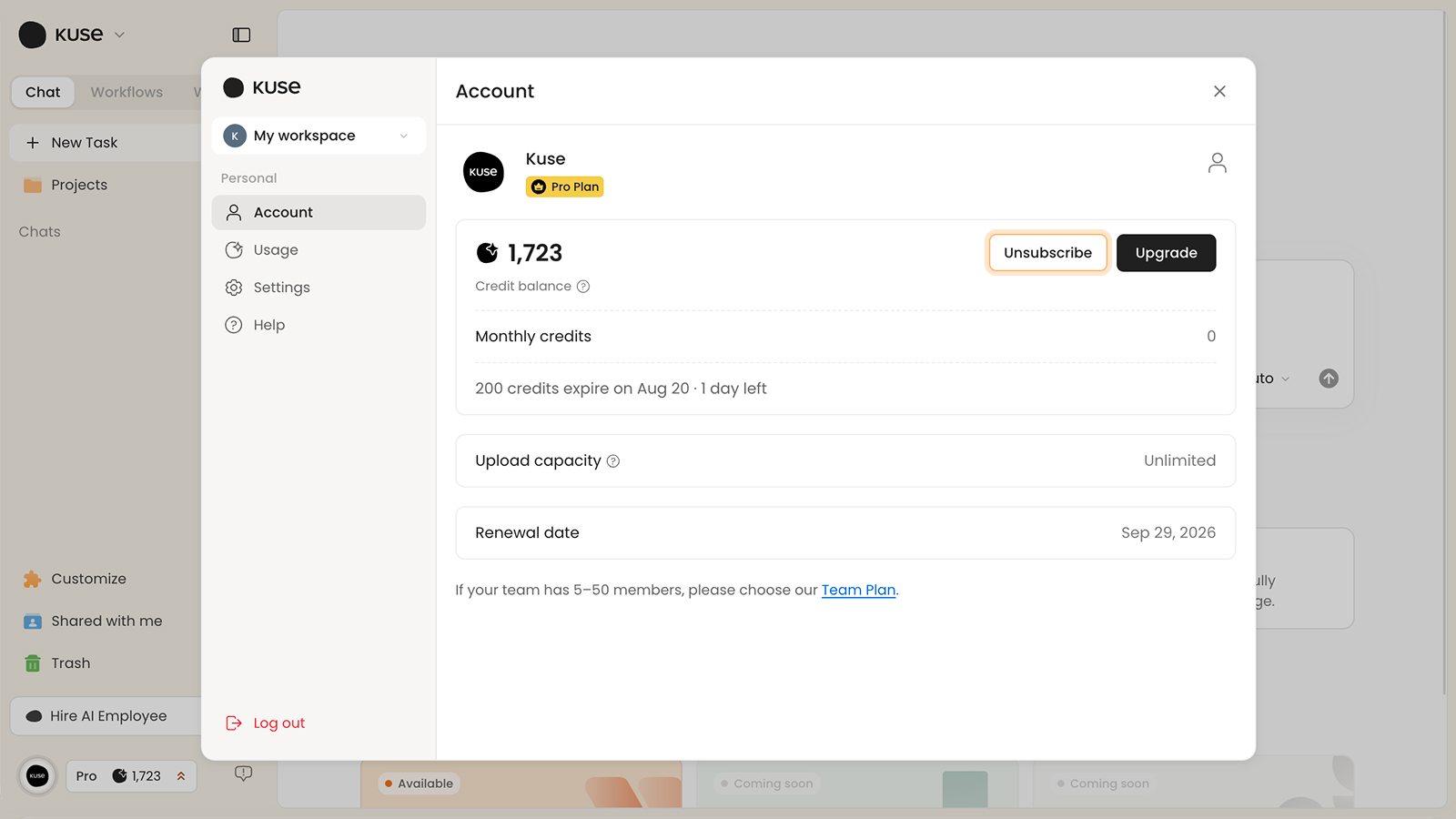Click Log out
This screenshot has height=819, width=1456.
(x=266, y=723)
